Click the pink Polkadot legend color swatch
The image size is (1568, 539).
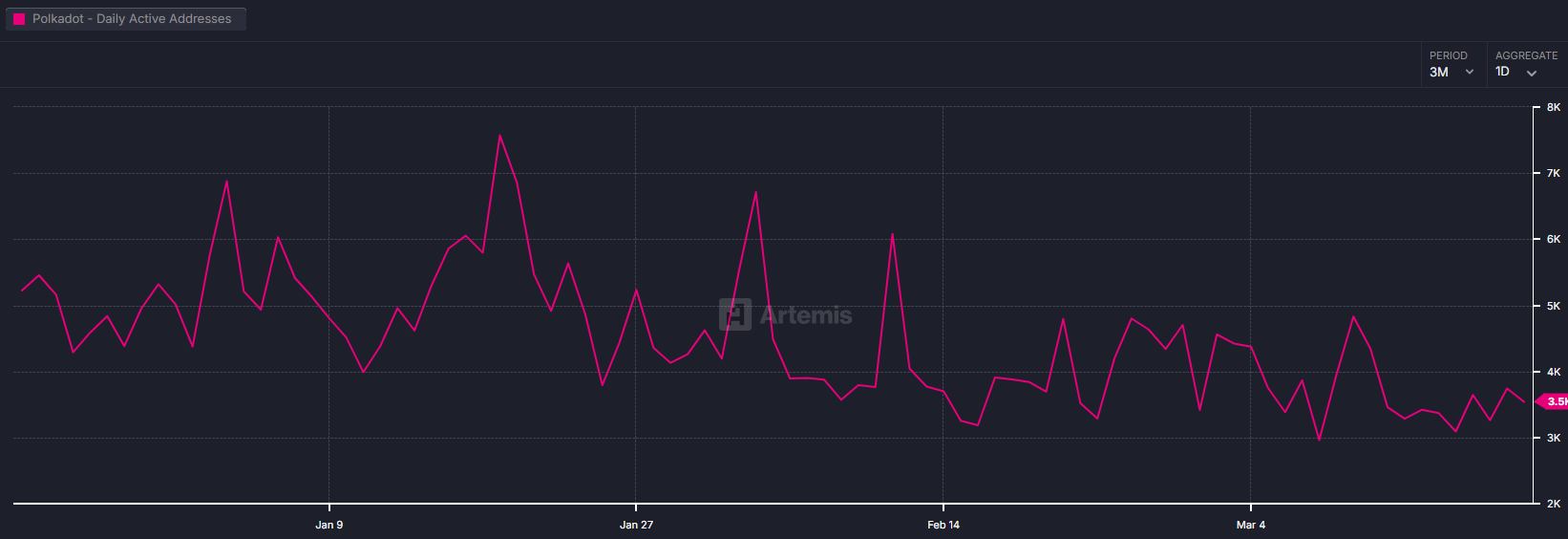click(x=19, y=19)
